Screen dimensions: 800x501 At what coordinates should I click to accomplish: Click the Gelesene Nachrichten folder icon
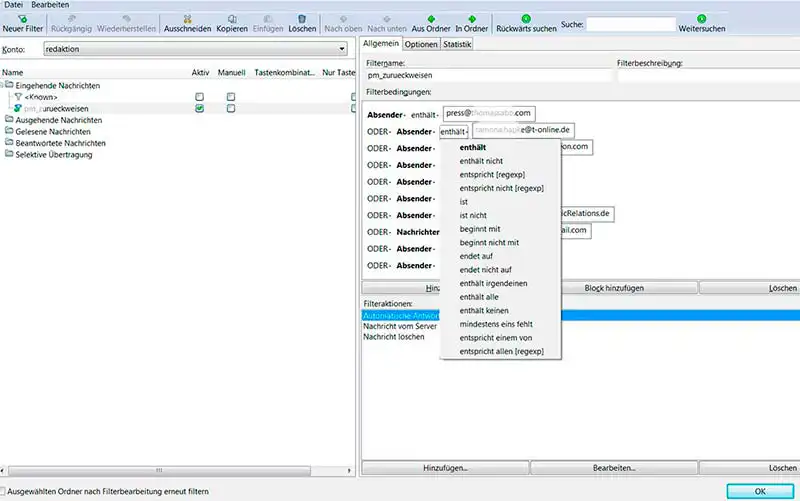[9, 131]
